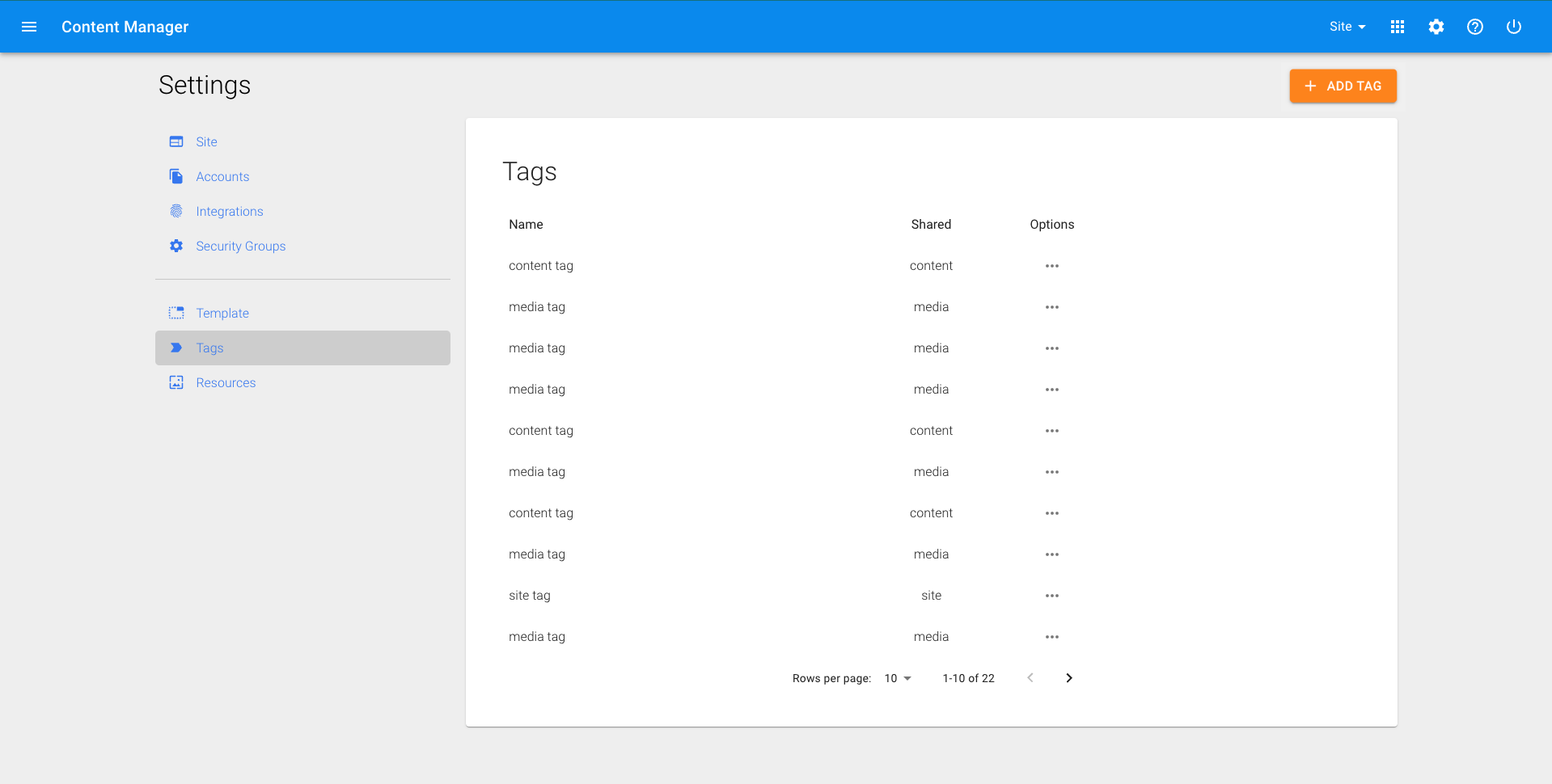
Task: Click the power logout icon
Action: coord(1513,27)
